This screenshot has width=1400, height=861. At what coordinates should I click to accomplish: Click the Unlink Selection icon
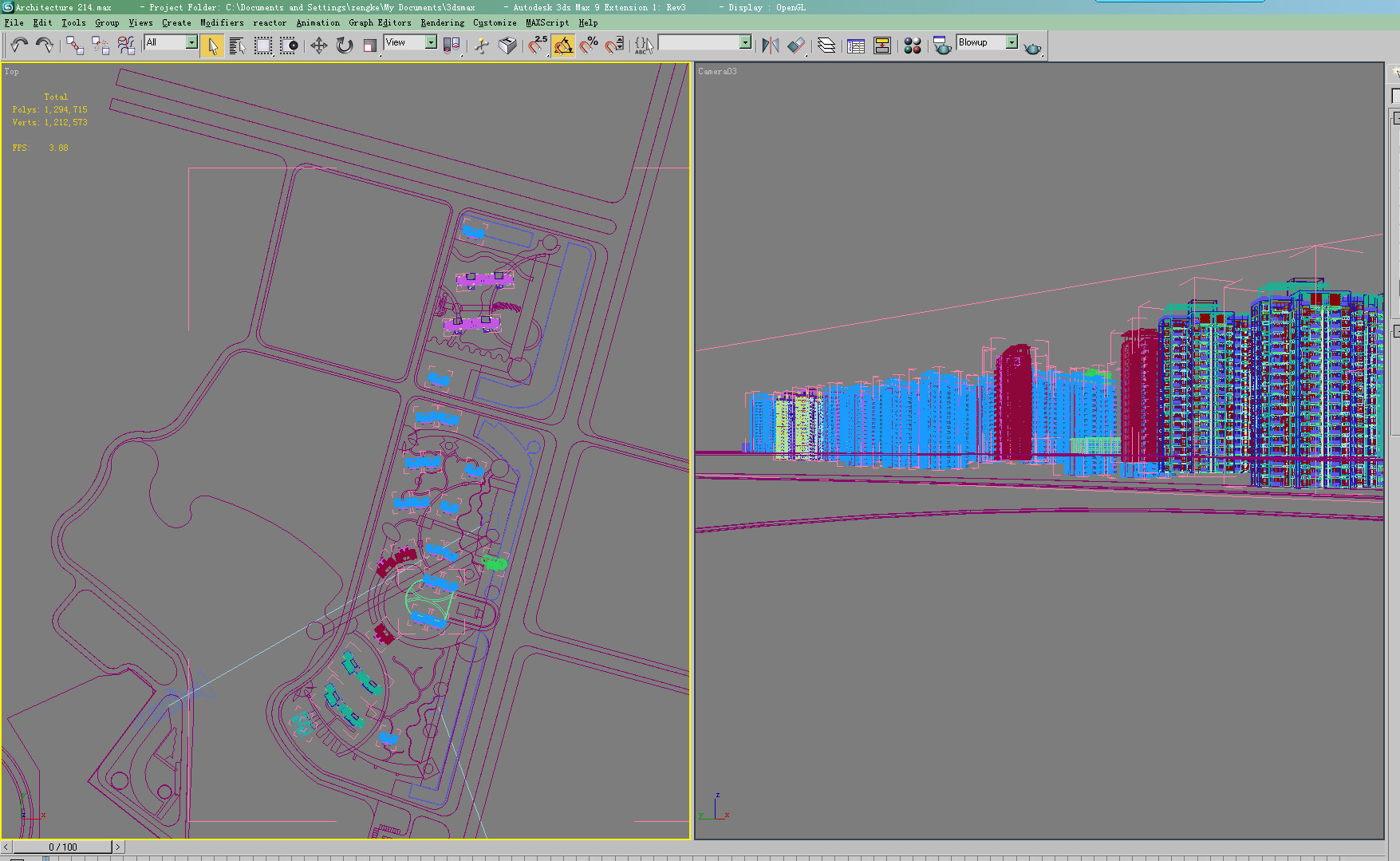(x=101, y=45)
